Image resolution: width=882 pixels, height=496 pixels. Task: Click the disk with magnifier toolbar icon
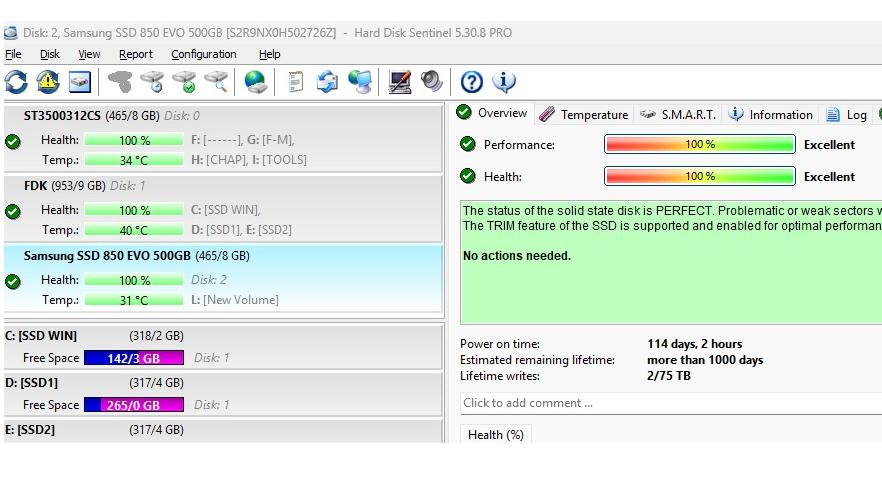(217, 82)
